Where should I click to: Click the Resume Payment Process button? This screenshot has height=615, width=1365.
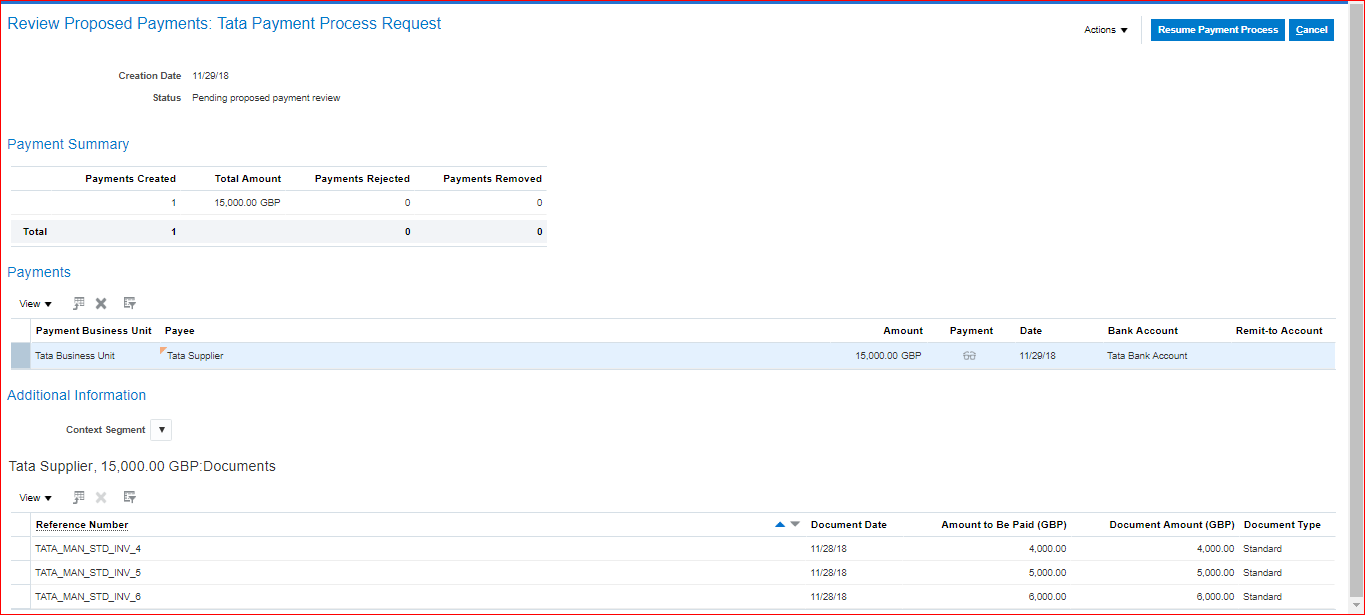(1217, 30)
